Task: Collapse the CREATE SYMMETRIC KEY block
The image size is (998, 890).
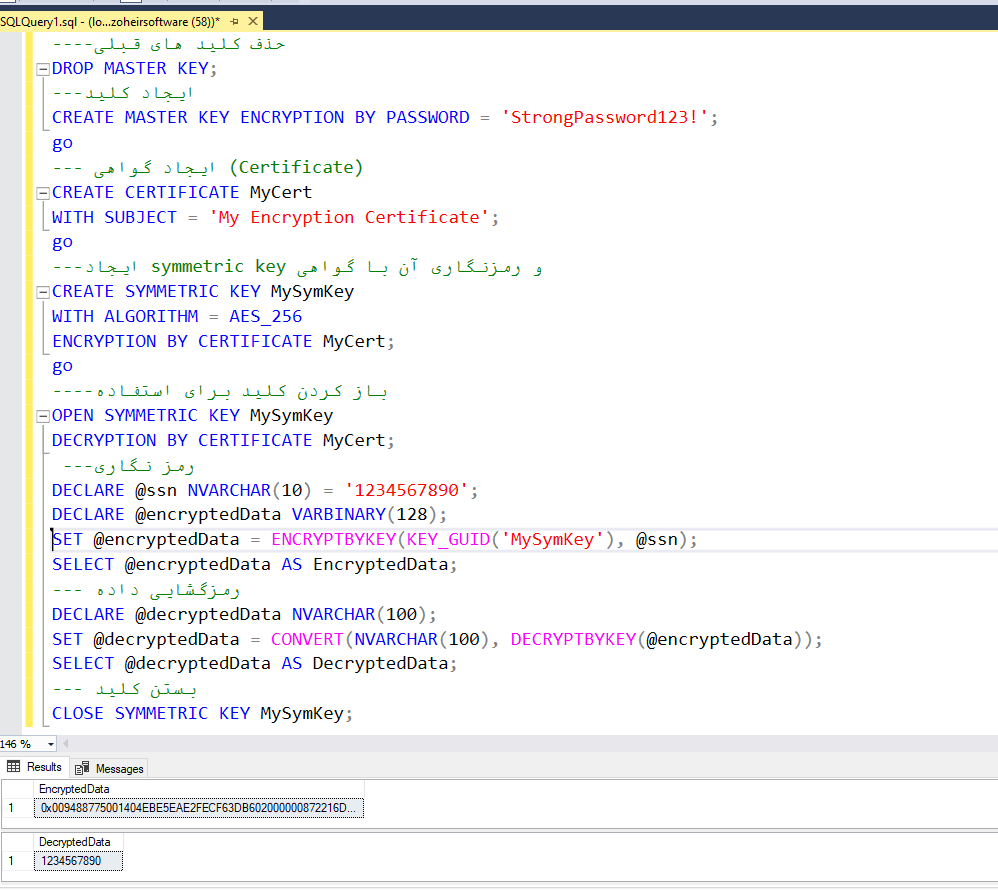Action: pos(43,292)
